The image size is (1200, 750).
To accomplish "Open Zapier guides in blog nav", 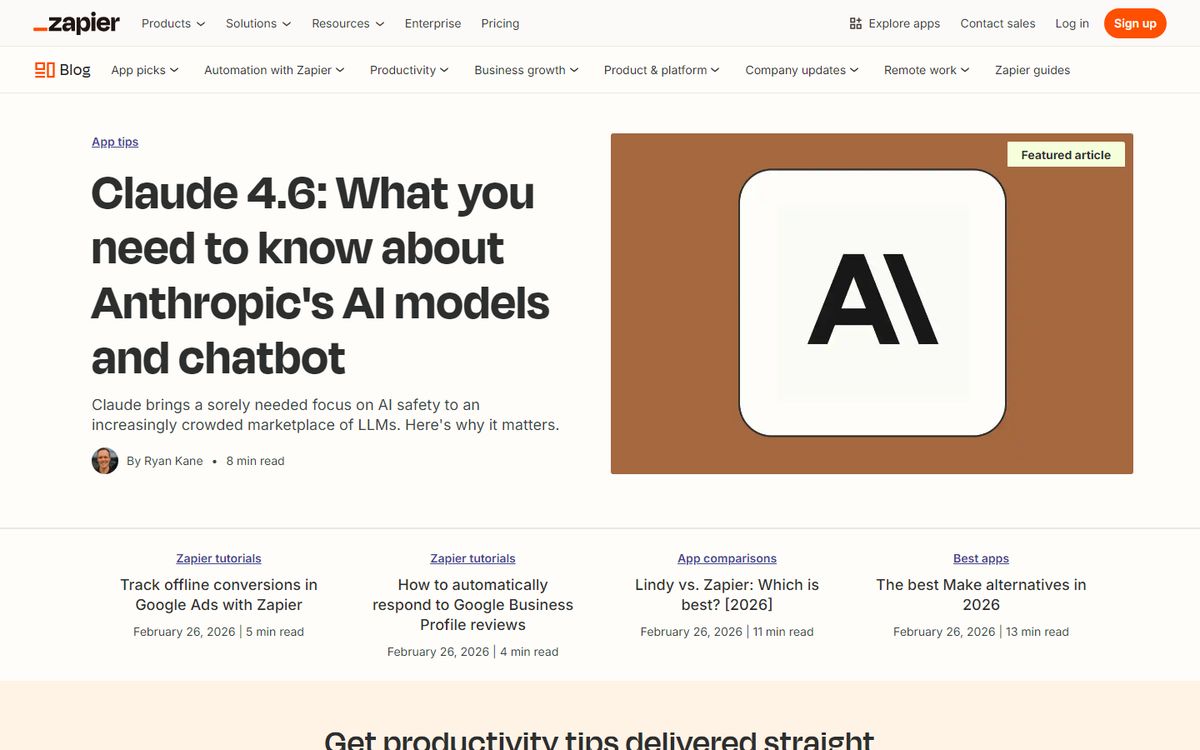I will point(1032,70).
